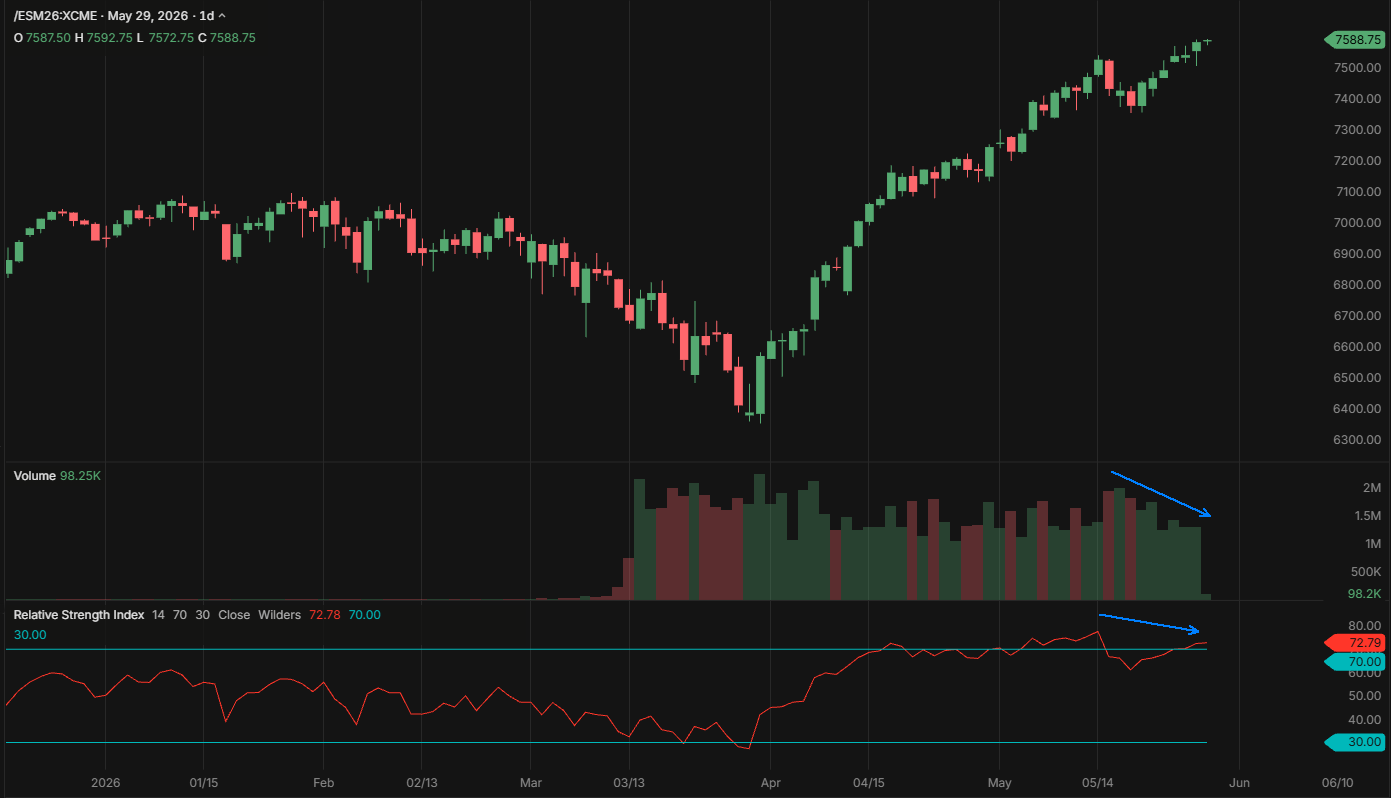Click the 6900.00 price axis label

tap(1357, 254)
